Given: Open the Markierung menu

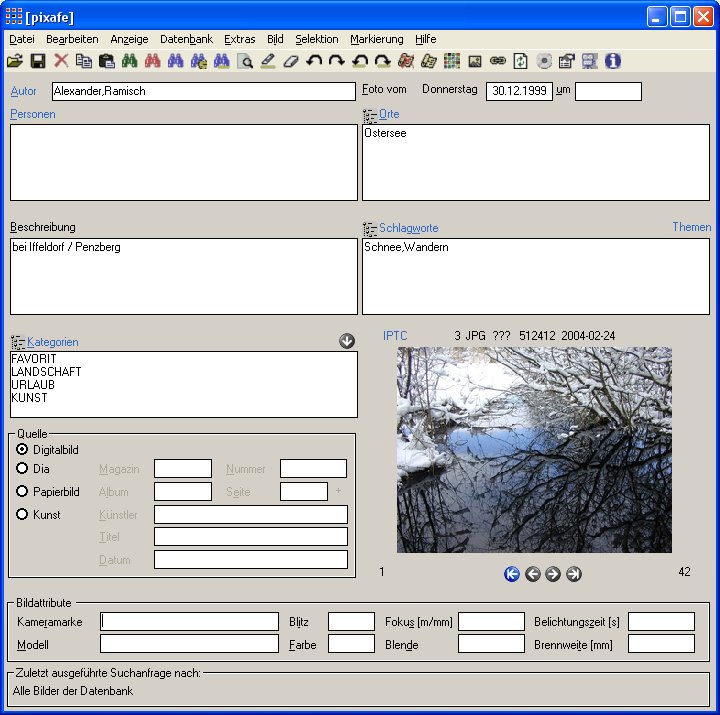Looking at the screenshot, I should tap(377, 39).
